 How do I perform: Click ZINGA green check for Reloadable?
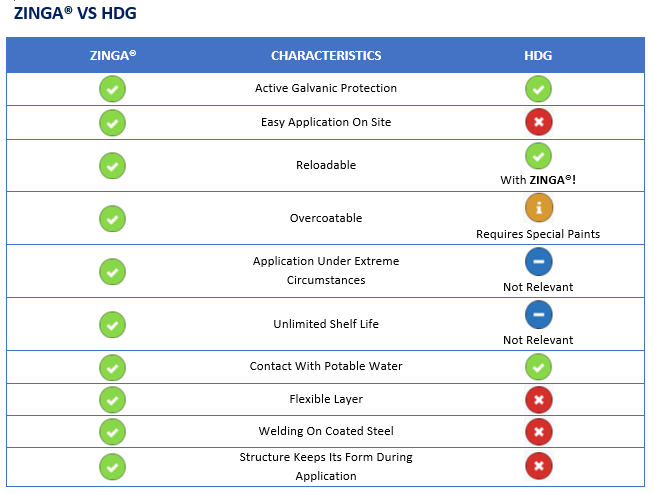[x=112, y=166]
